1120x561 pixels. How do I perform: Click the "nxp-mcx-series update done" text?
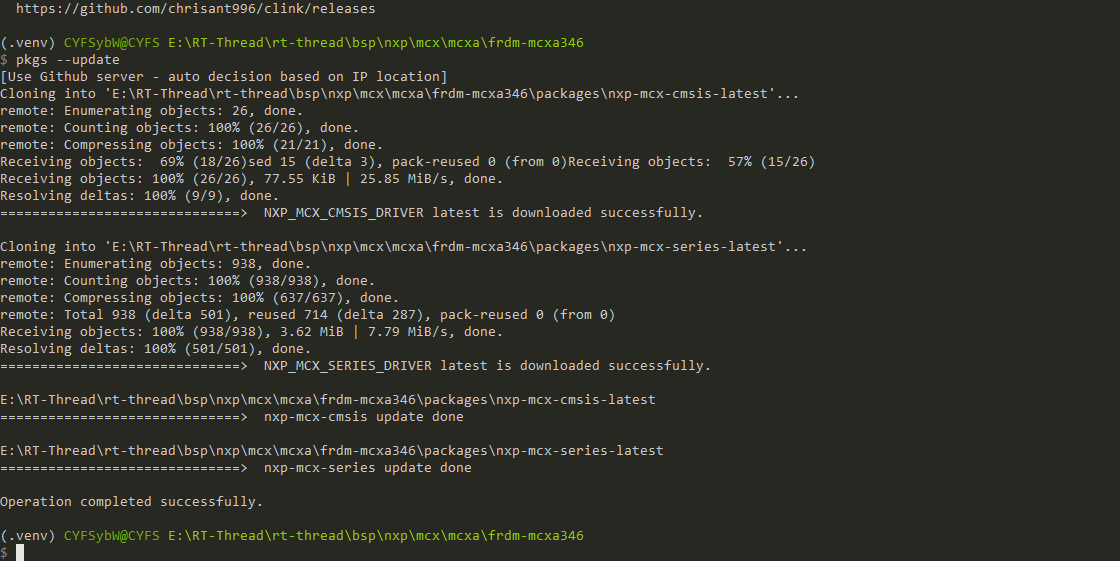coord(367,467)
